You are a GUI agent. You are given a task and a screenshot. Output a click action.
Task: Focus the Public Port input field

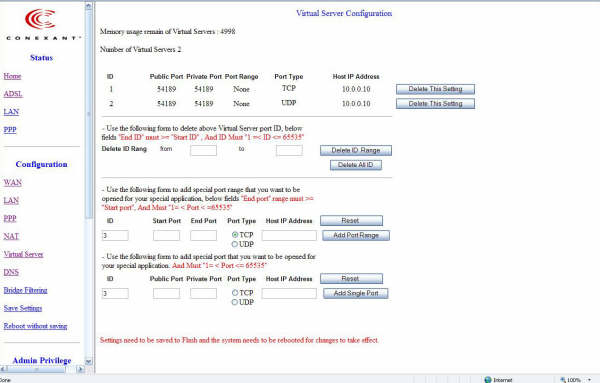point(166,293)
